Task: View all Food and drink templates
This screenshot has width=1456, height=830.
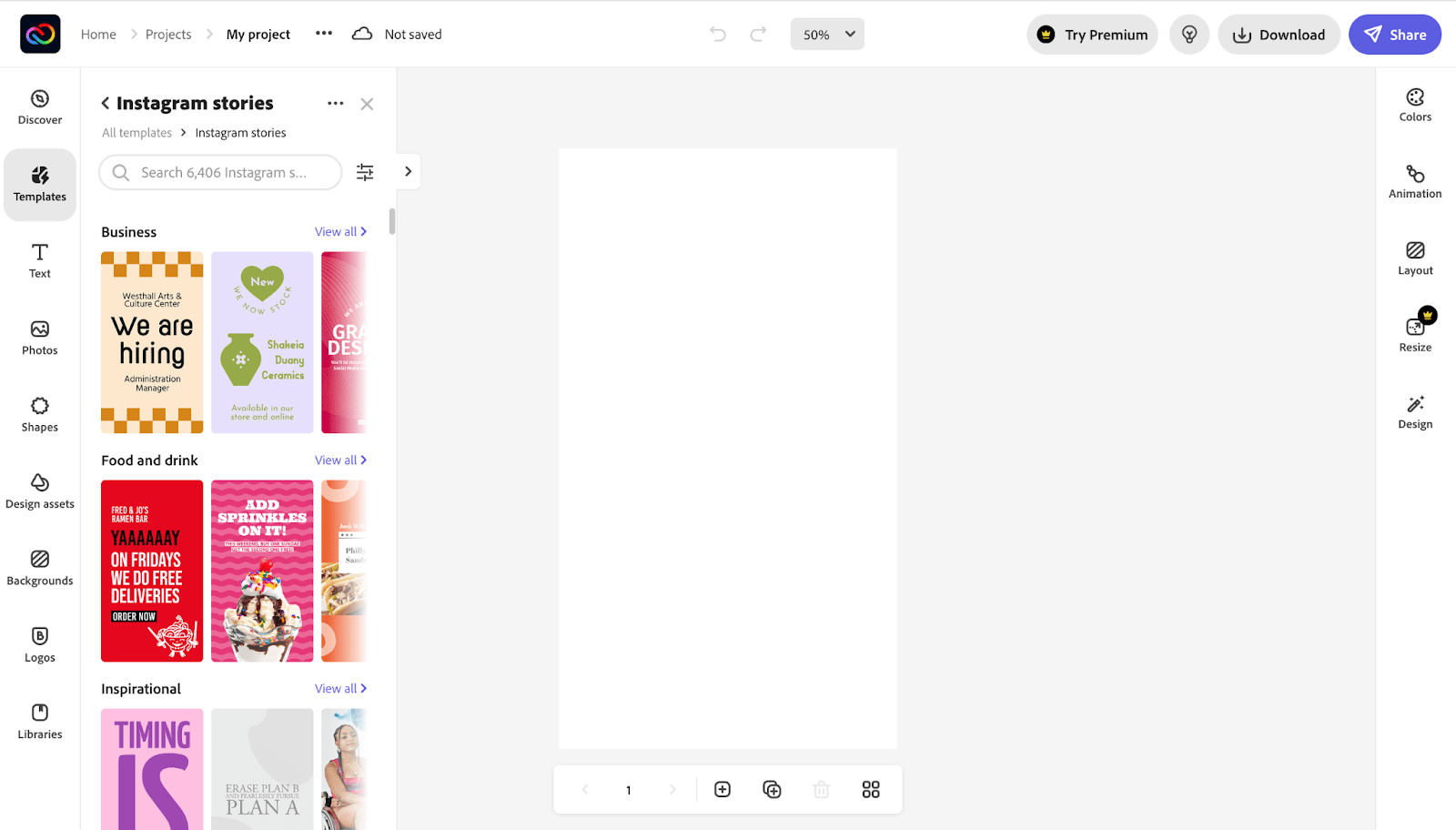Action: tap(340, 460)
